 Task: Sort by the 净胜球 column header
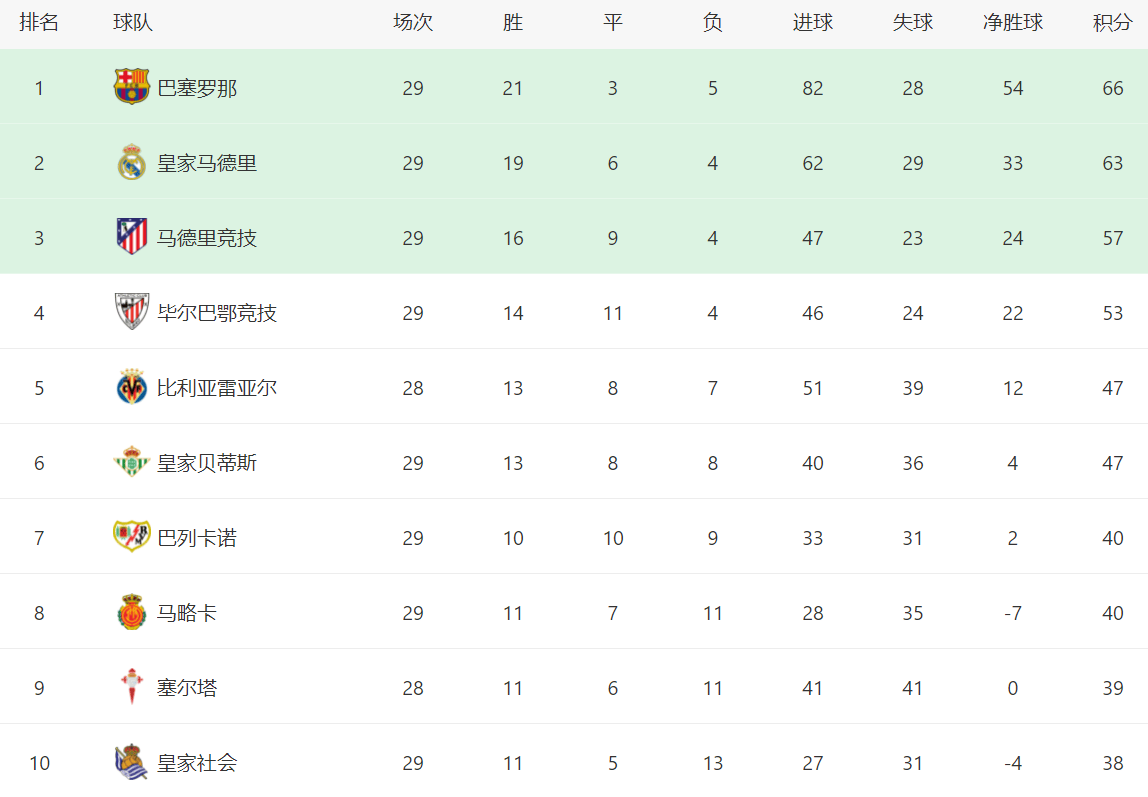click(x=1013, y=23)
